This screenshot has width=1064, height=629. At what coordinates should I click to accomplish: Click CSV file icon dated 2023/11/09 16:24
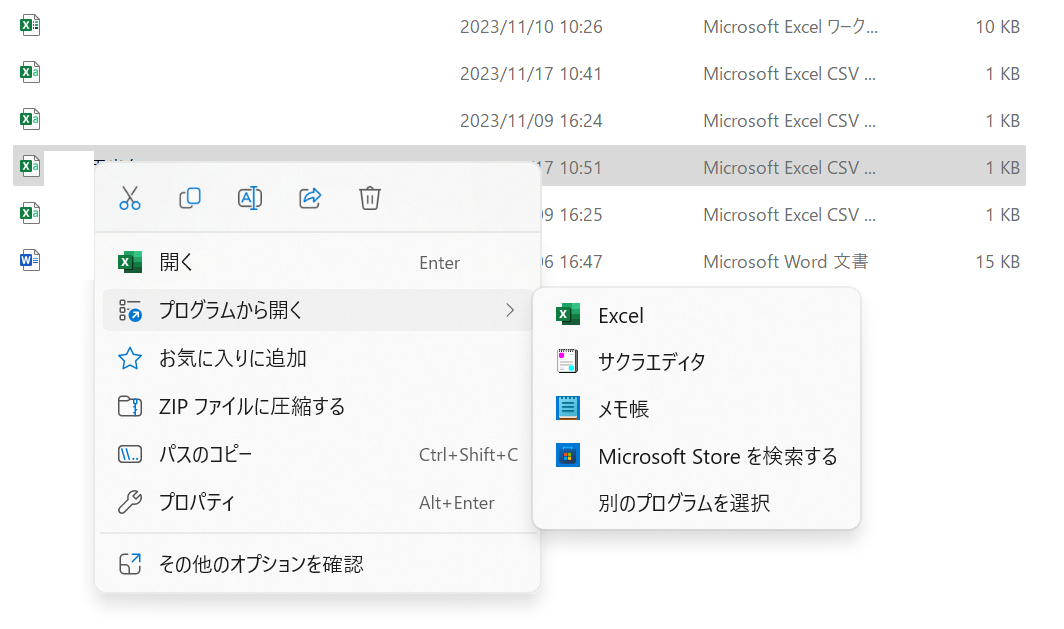30,119
